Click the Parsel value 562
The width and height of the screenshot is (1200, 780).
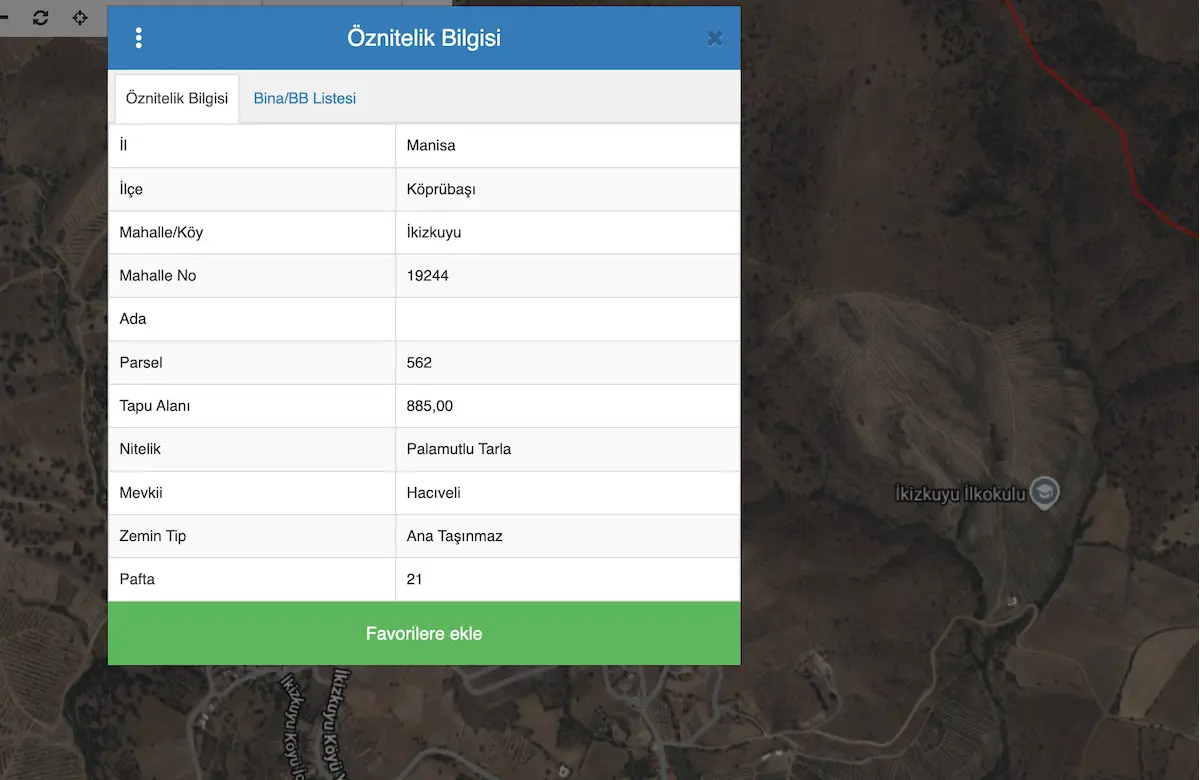pos(420,362)
